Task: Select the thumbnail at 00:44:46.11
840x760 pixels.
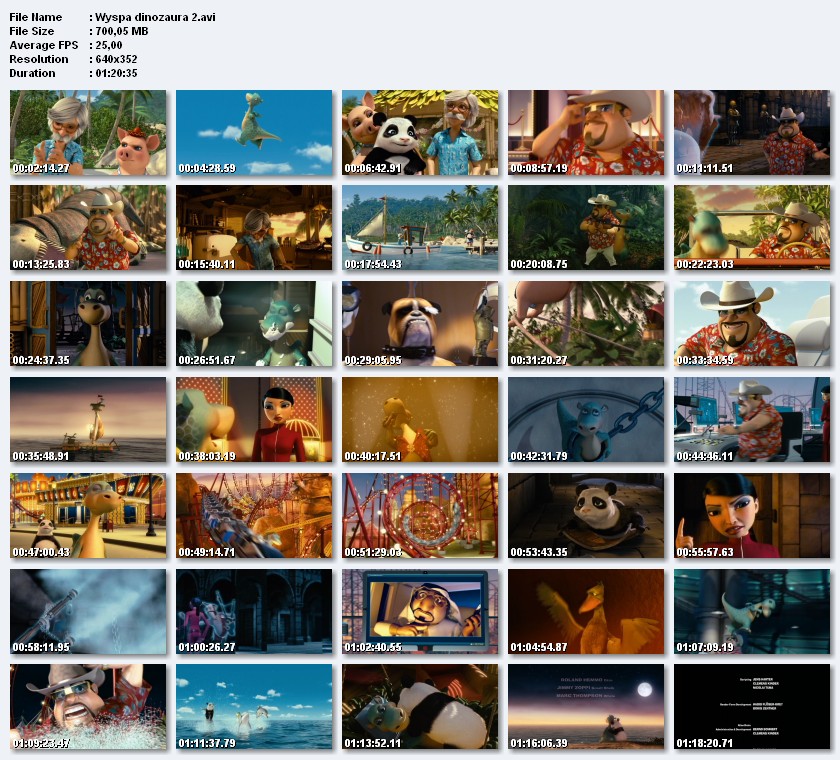Action: (752, 419)
